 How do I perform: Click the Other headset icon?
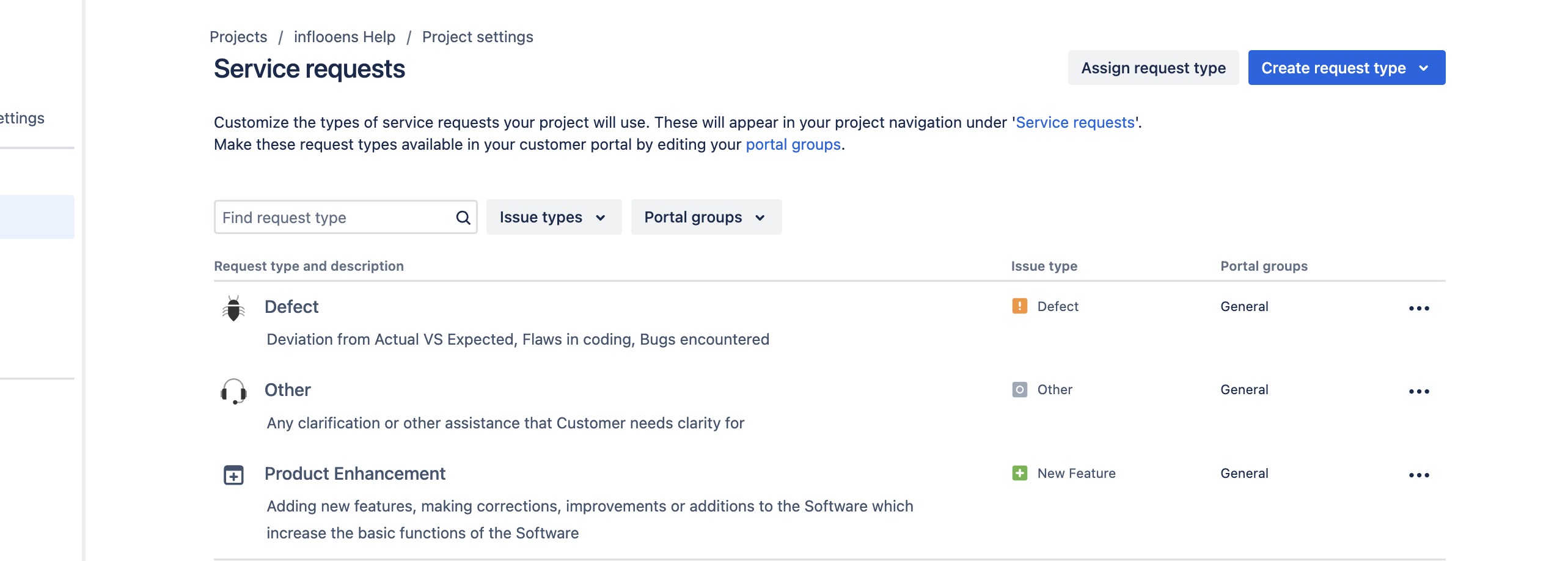click(x=233, y=391)
